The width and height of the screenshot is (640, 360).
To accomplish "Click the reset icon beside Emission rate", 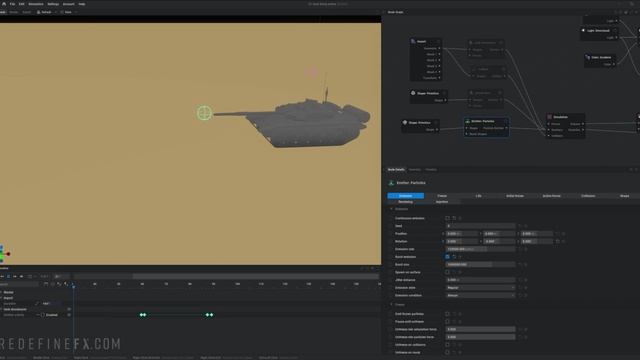I will click(x=520, y=249).
